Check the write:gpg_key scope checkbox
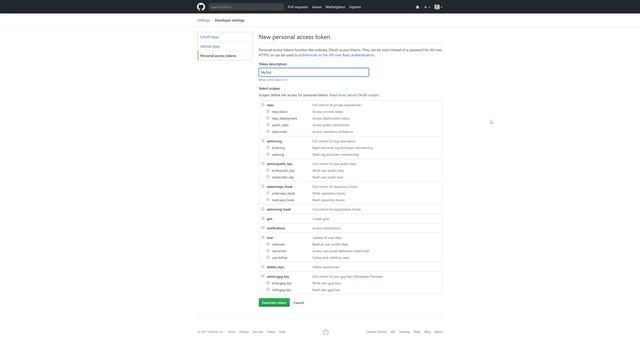 268,283
